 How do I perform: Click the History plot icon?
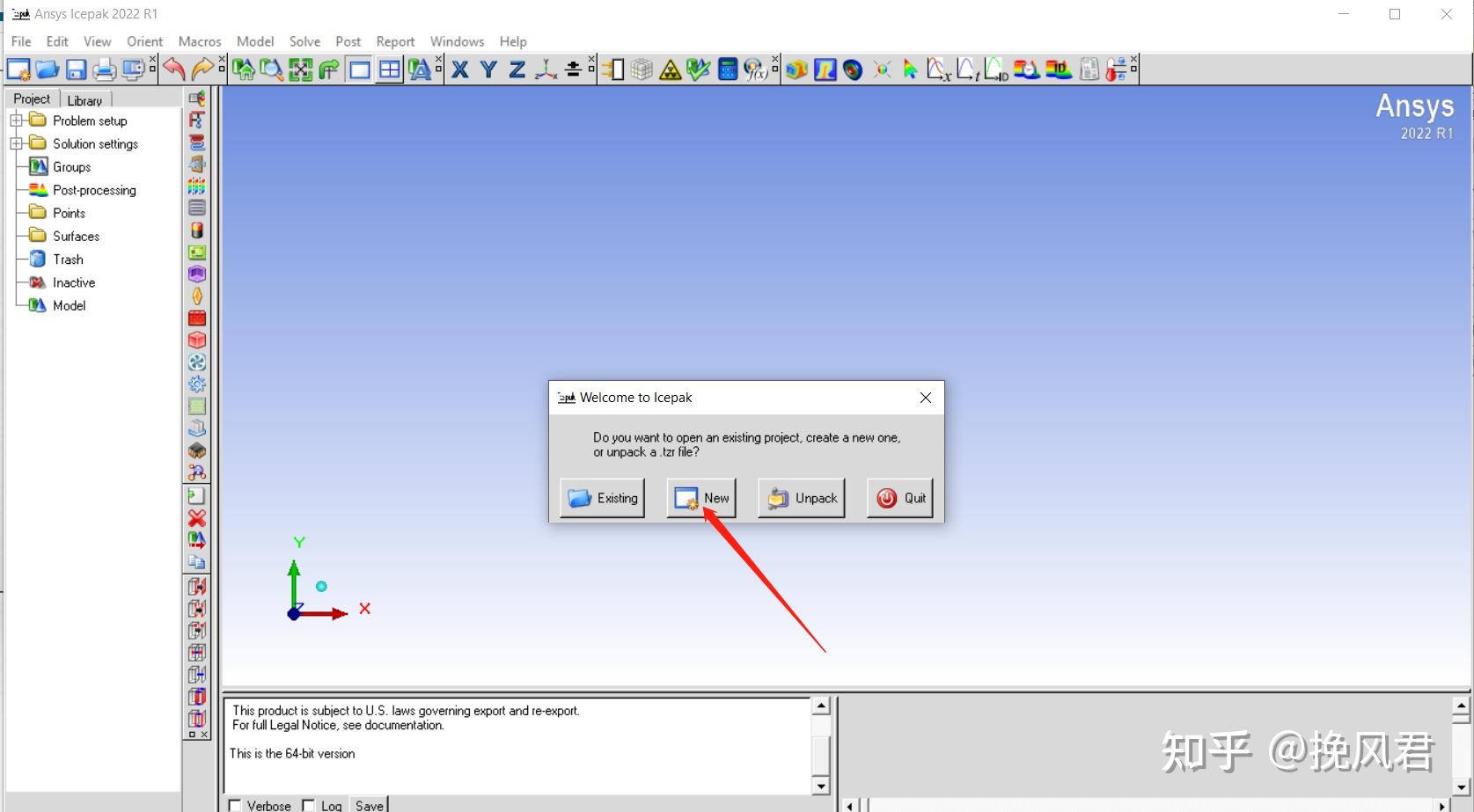(967, 69)
